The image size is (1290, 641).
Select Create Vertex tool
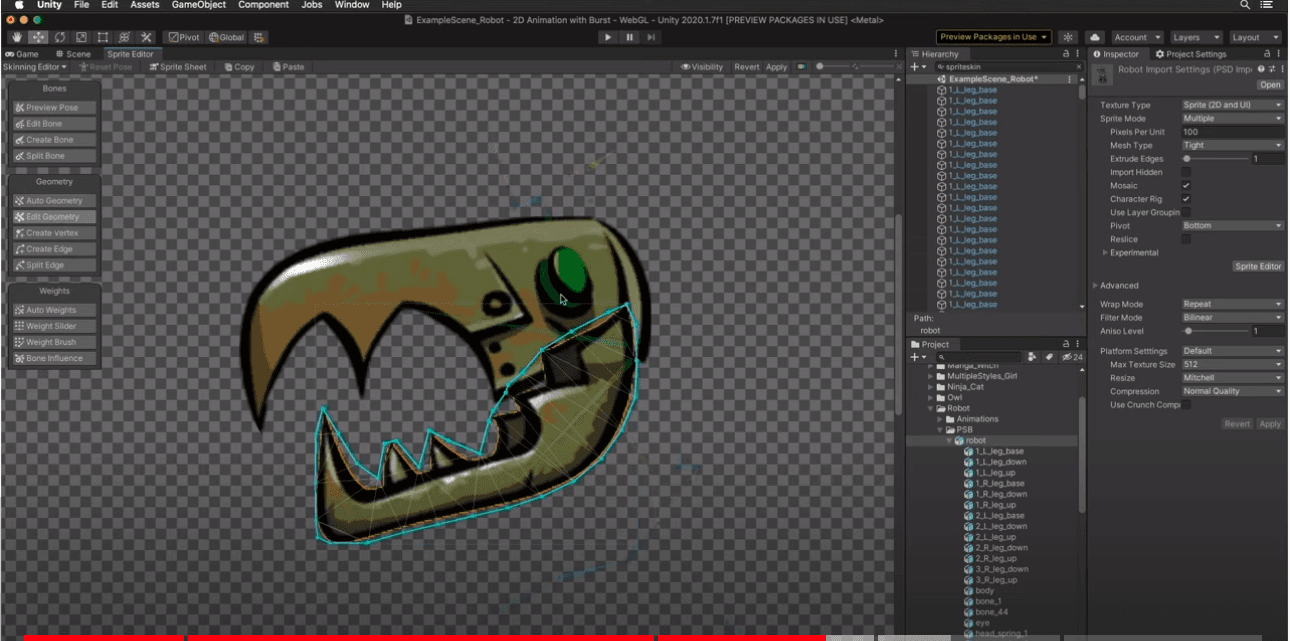(x=54, y=233)
